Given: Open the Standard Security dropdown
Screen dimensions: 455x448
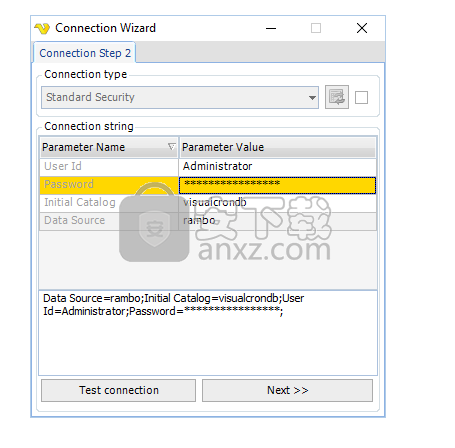Looking at the screenshot, I should [x=180, y=97].
